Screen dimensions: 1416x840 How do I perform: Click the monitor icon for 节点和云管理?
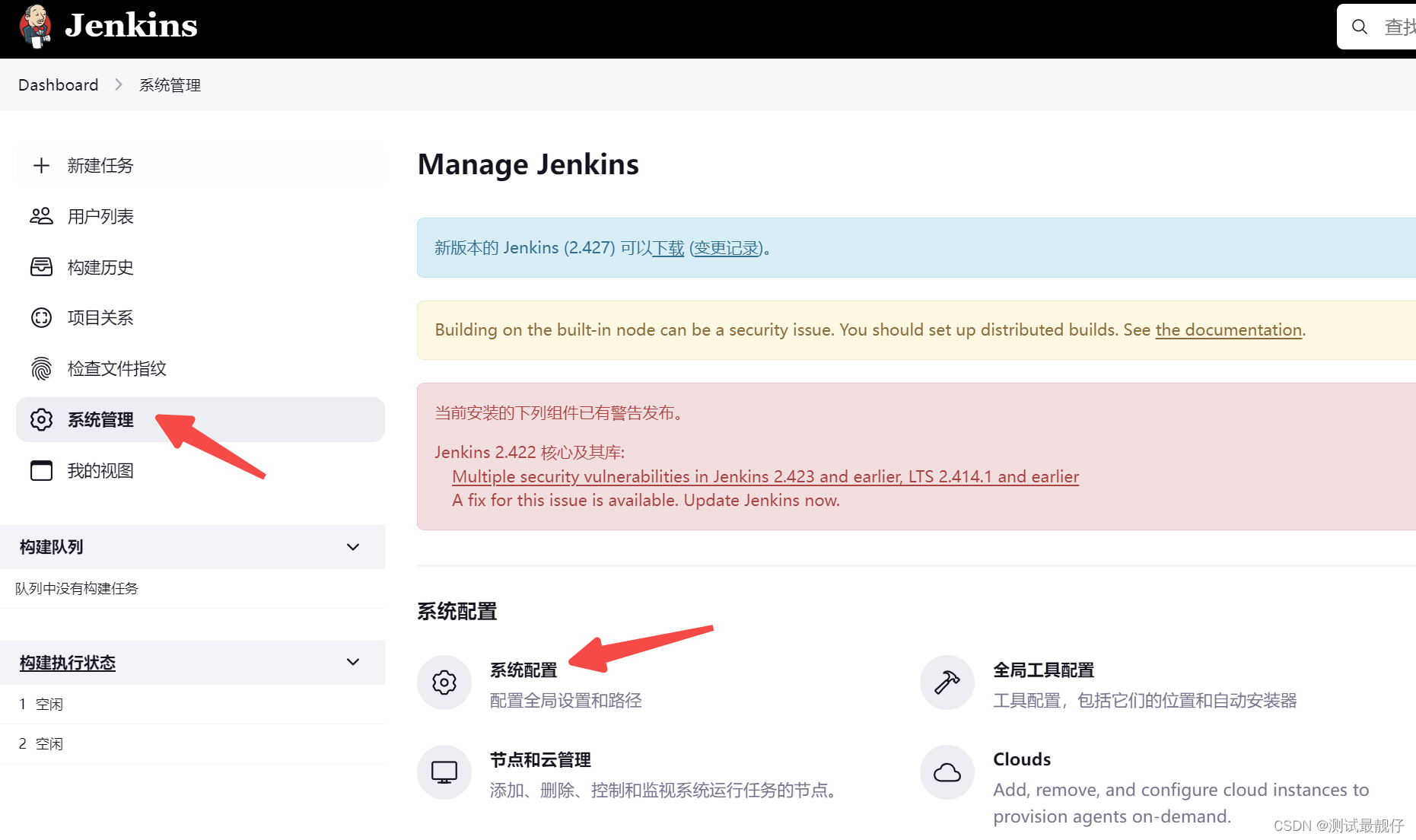coord(444,772)
